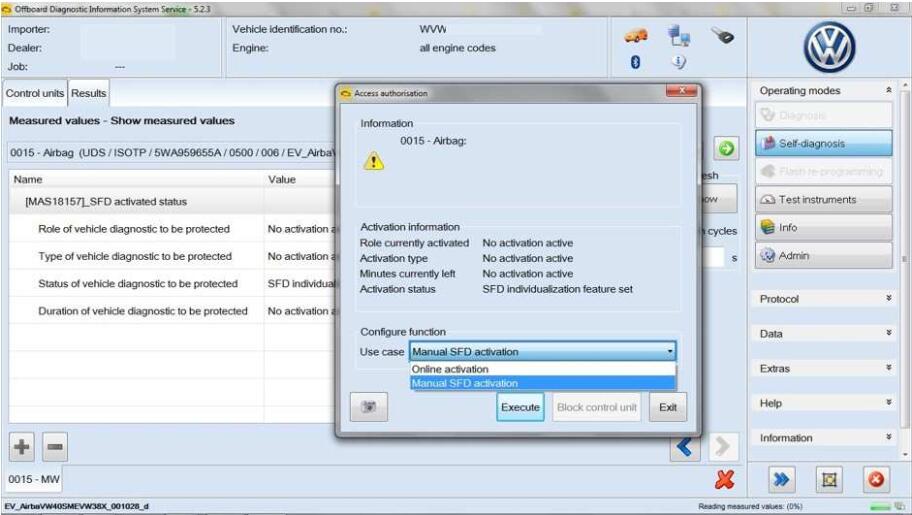
Task: Expand the Information section
Action: point(889,437)
